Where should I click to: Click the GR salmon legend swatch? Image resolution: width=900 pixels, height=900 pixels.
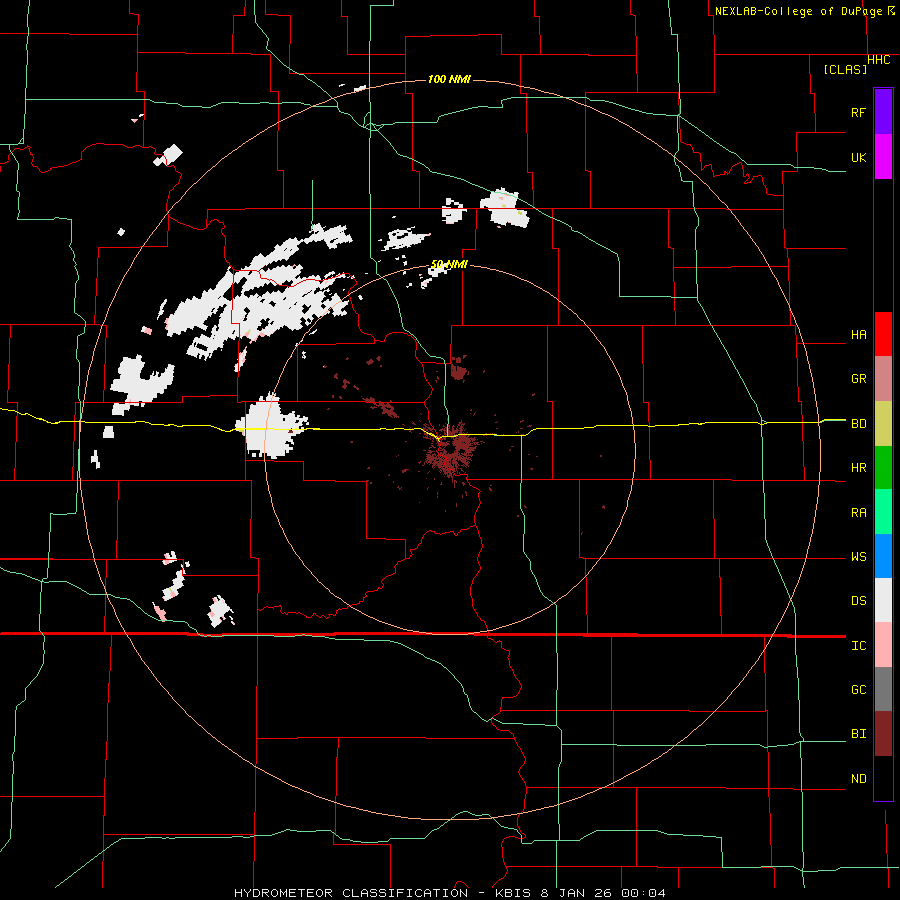883,379
